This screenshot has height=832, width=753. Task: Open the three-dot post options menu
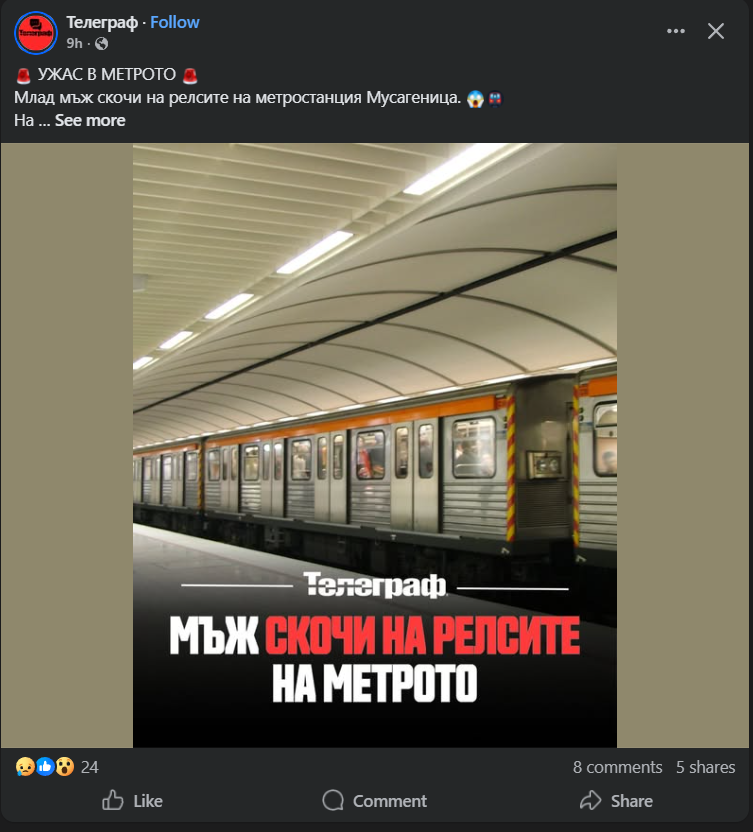pos(676,31)
